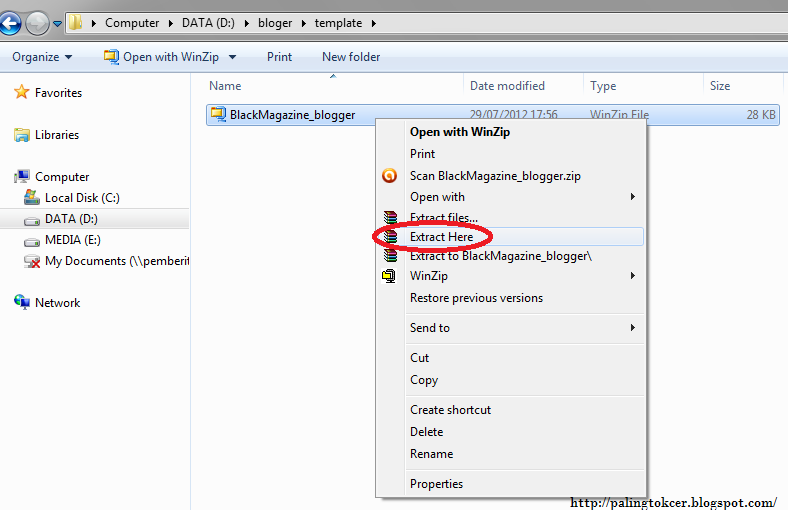The height and width of the screenshot is (510, 788).
Task: Select the BlackMagazine_blogger file name
Action: tap(292, 115)
